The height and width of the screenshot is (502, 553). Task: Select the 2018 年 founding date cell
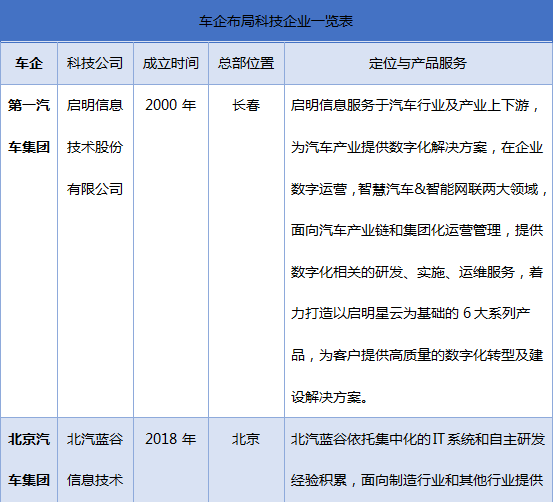click(x=171, y=439)
